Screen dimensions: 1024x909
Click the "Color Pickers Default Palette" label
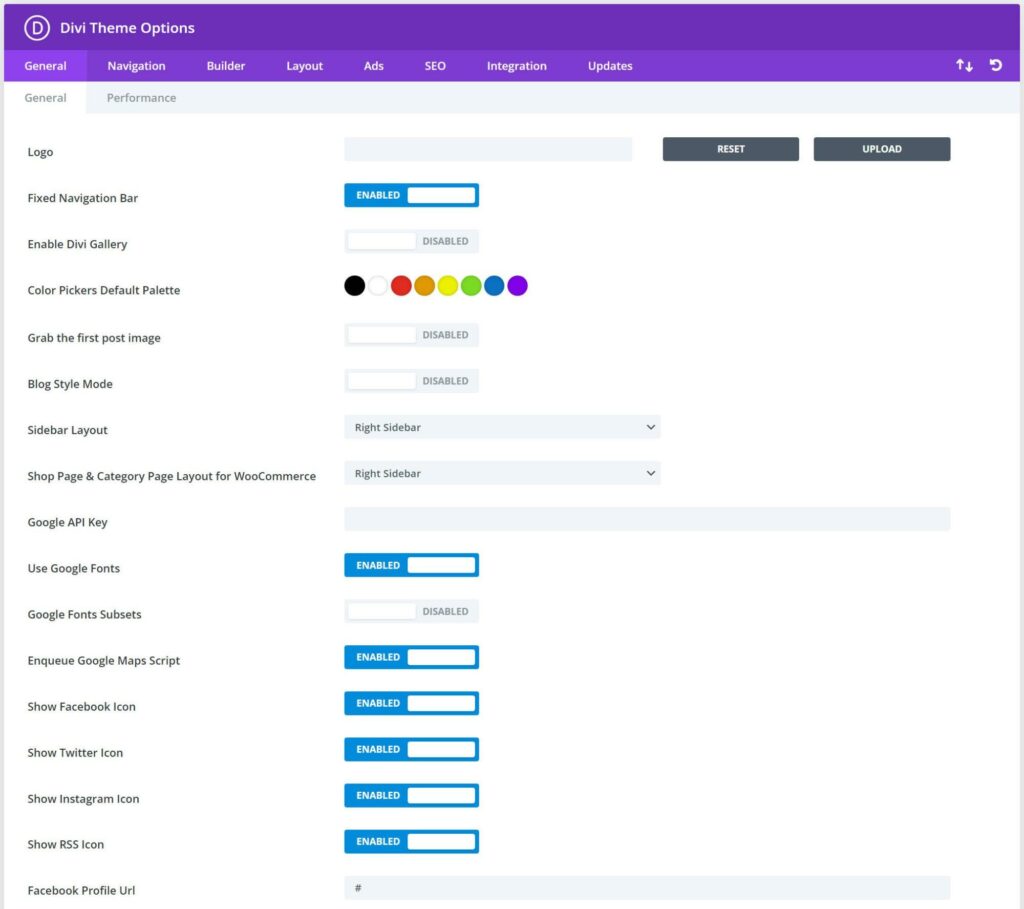pyautogui.click(x=104, y=290)
